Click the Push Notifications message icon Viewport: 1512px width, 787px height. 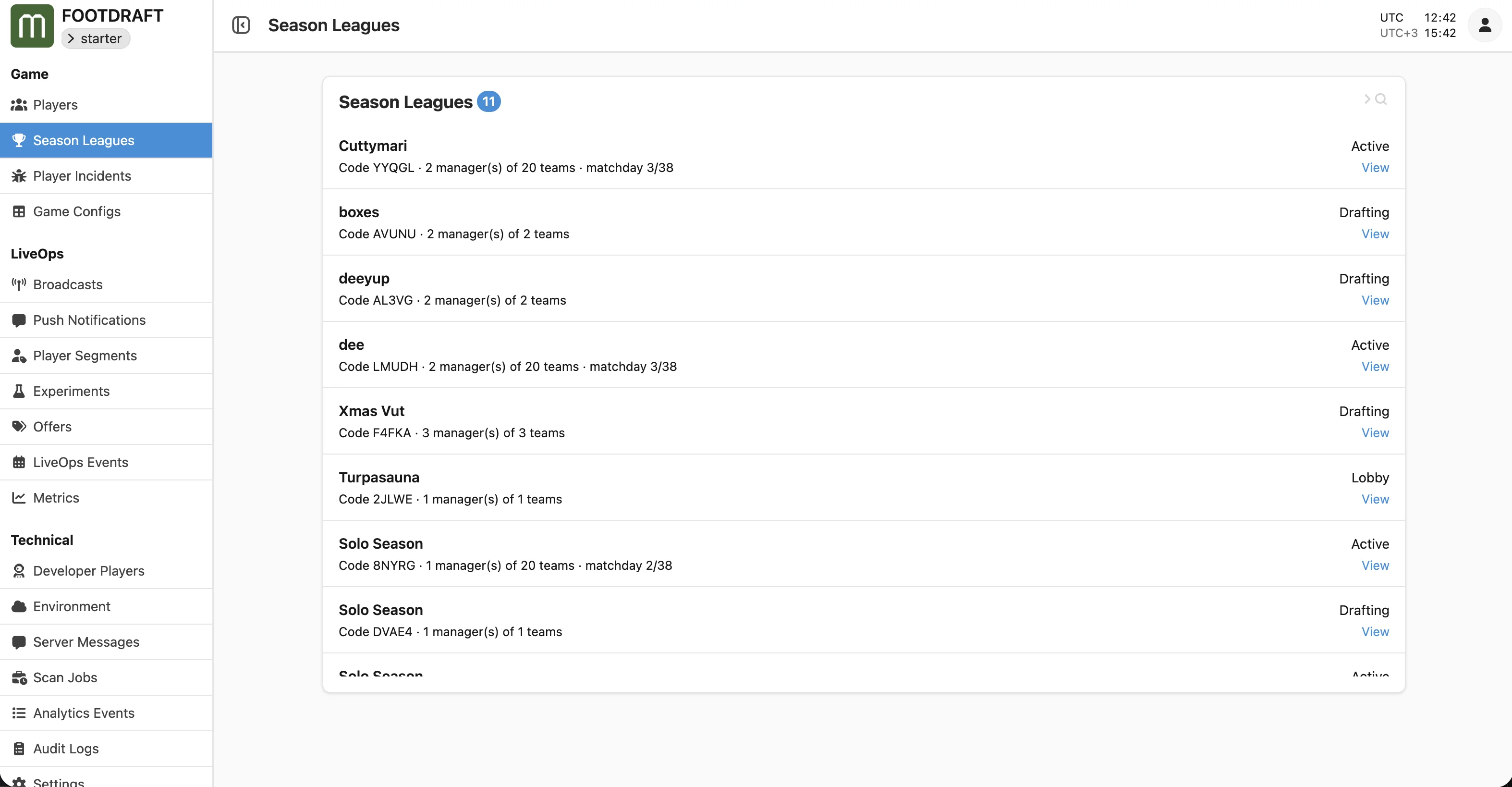tap(19, 320)
